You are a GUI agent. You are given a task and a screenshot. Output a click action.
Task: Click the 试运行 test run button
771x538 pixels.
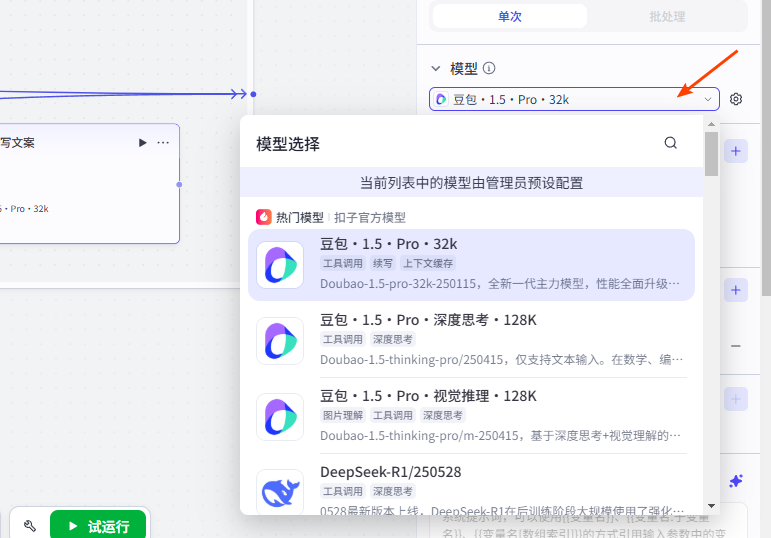(98, 525)
